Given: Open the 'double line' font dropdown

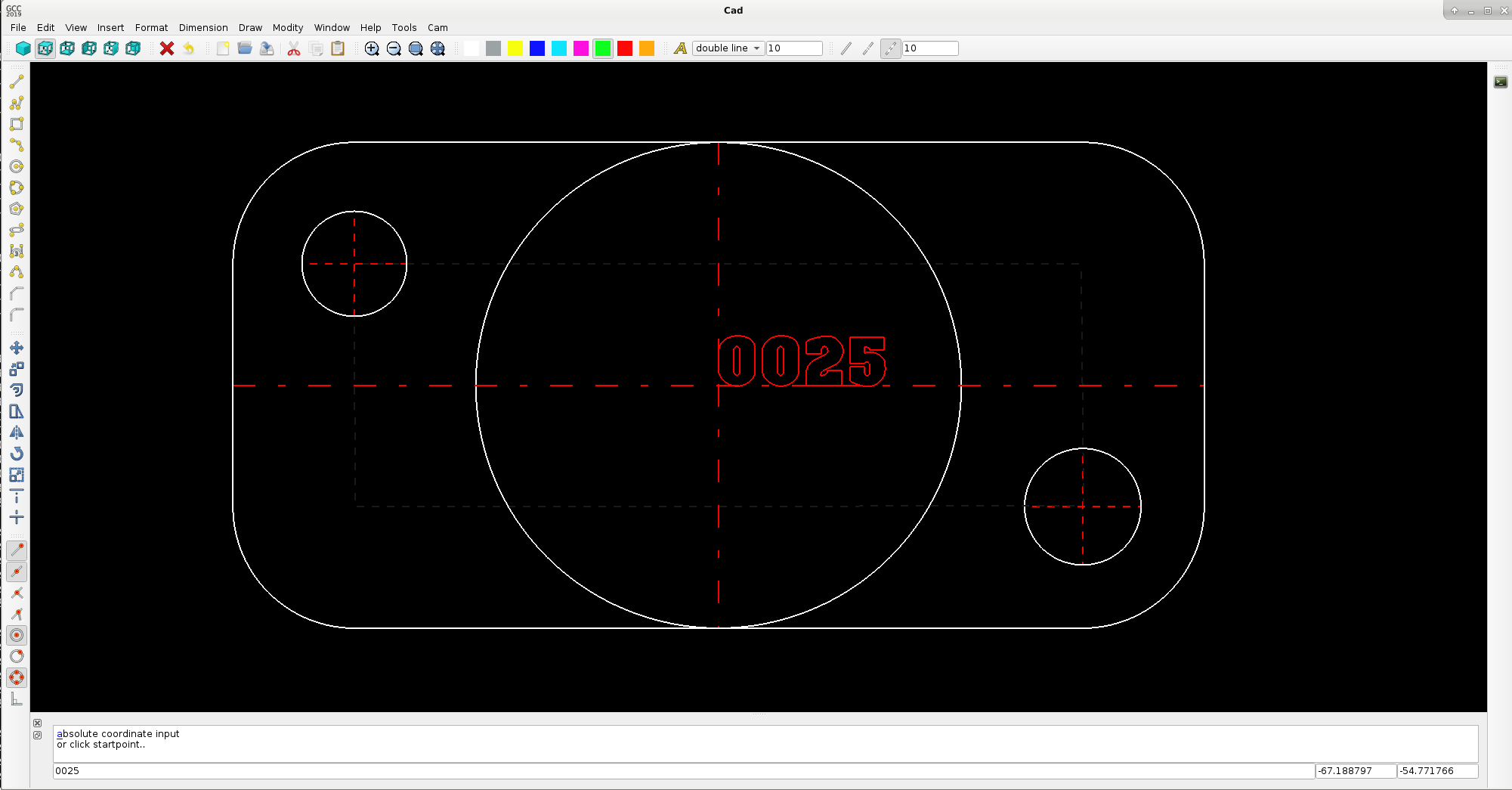Looking at the screenshot, I should [x=728, y=48].
